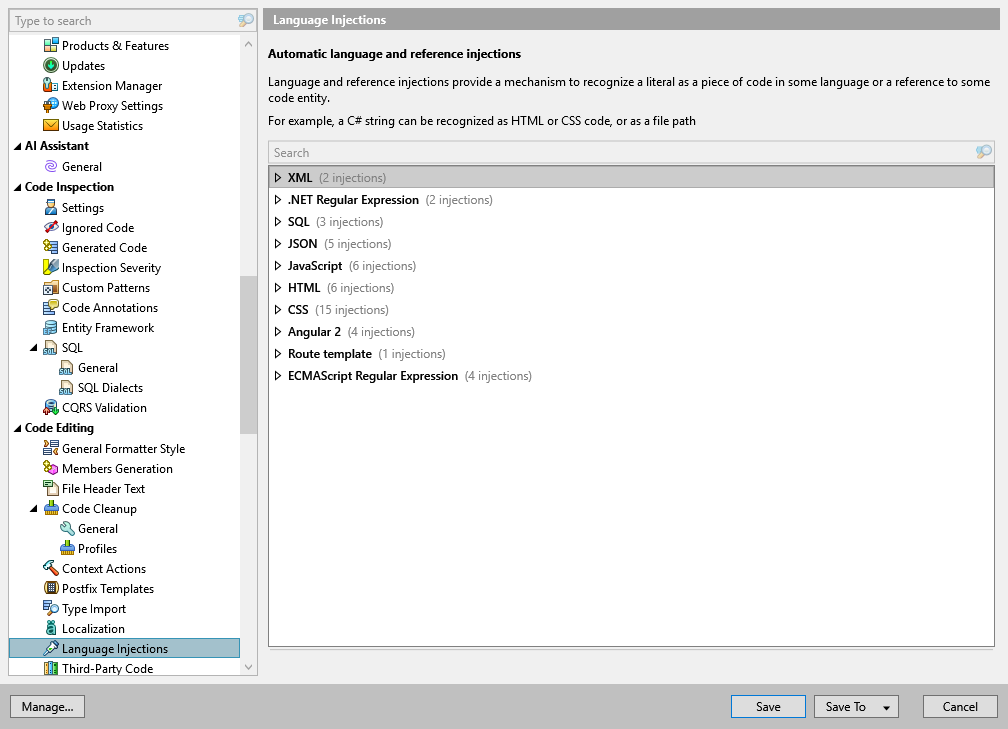
Task: Expand the XML injections node
Action: coord(278,177)
